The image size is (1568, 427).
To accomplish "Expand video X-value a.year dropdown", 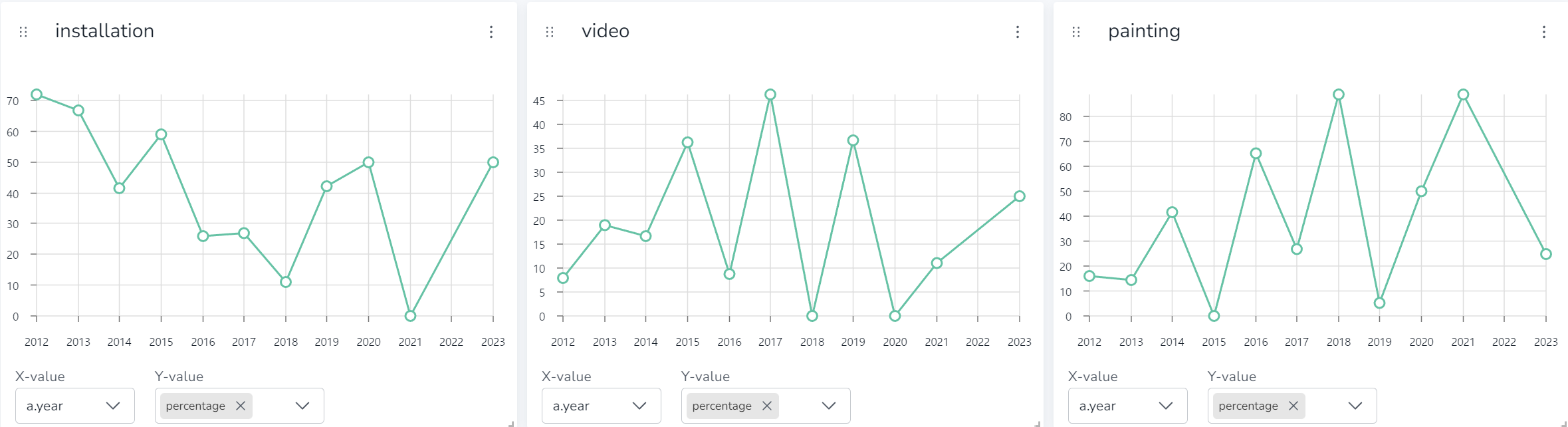I will (639, 406).
